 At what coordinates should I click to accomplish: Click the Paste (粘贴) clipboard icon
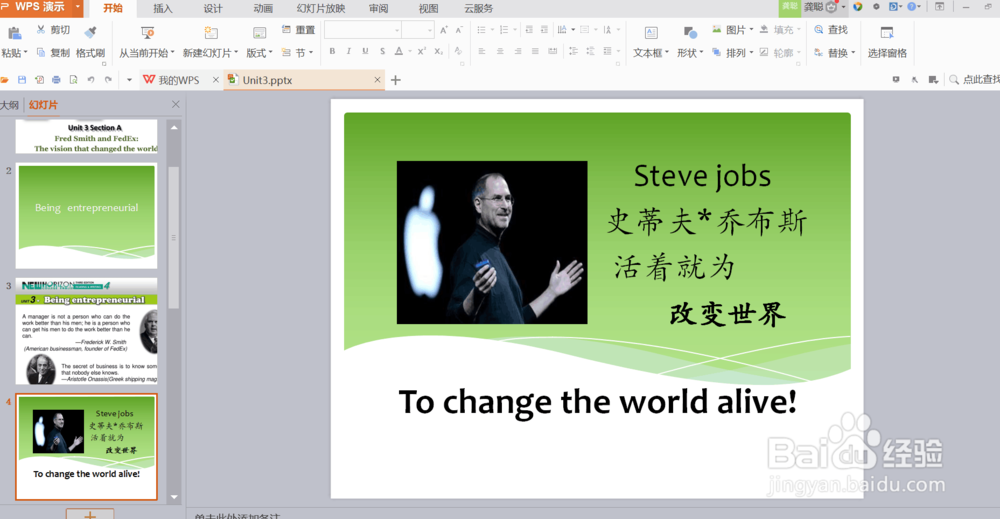[14, 33]
